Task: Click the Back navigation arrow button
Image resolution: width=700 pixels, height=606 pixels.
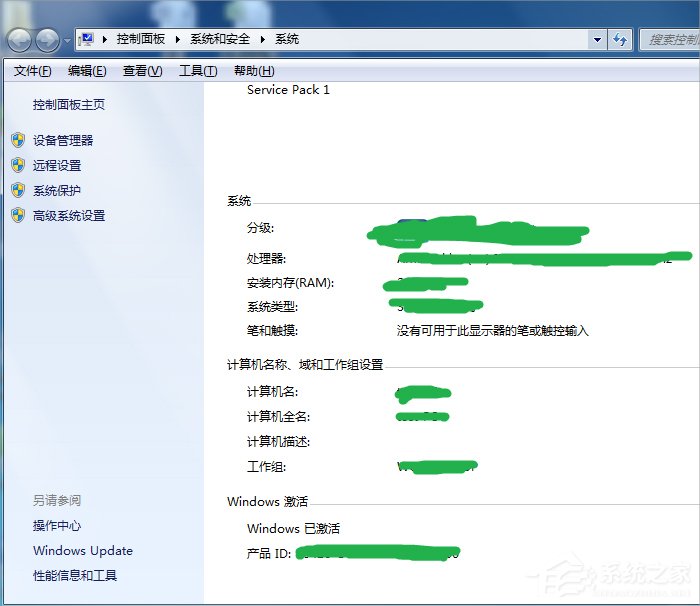Action: click(20, 40)
